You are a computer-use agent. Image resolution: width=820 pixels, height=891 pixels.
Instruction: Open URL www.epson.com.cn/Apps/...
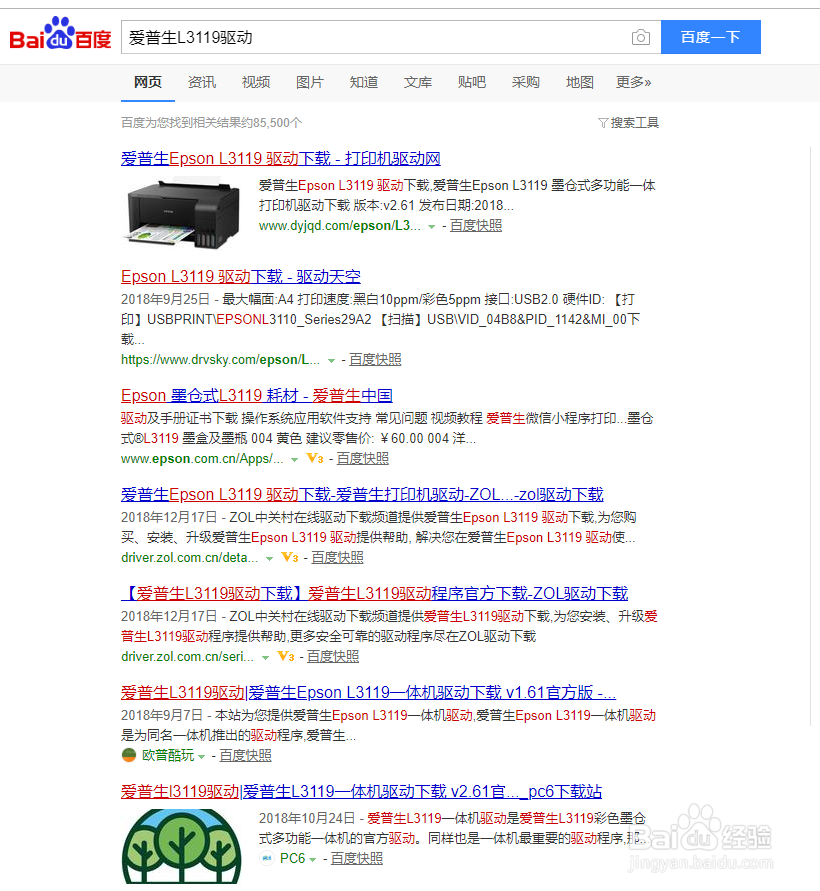pyautogui.click(x=202, y=459)
